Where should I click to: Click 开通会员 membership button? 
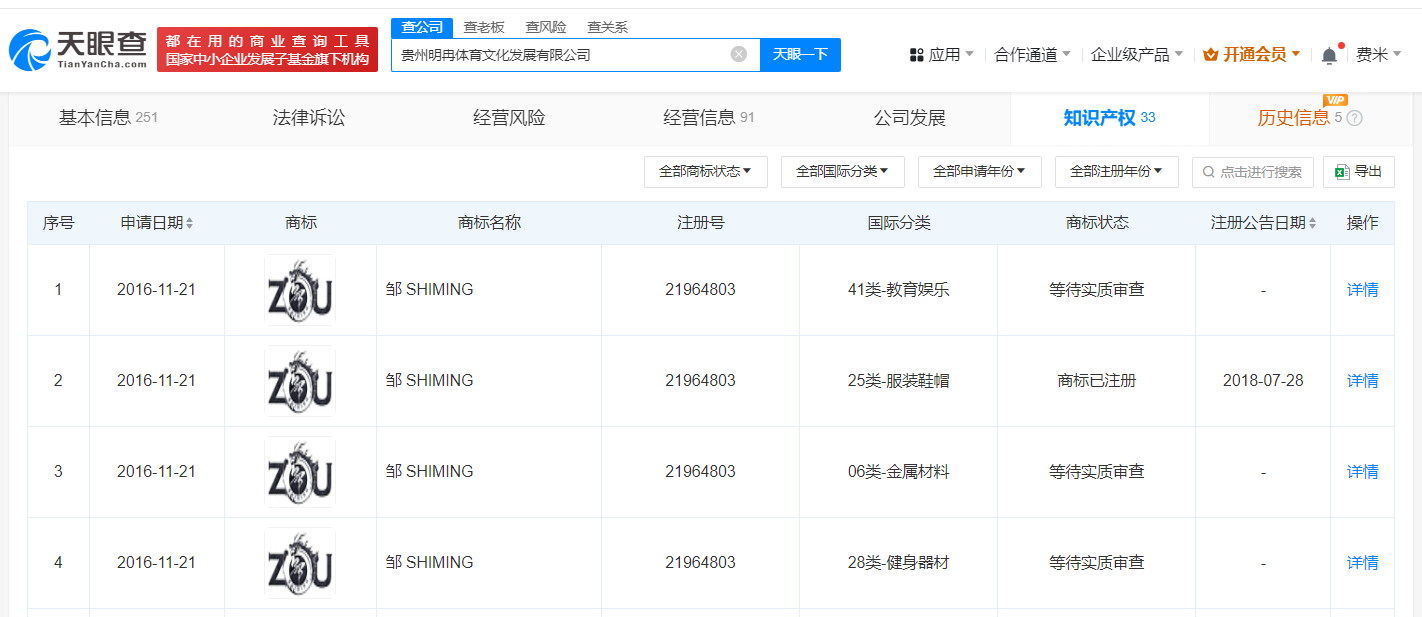pos(1251,55)
